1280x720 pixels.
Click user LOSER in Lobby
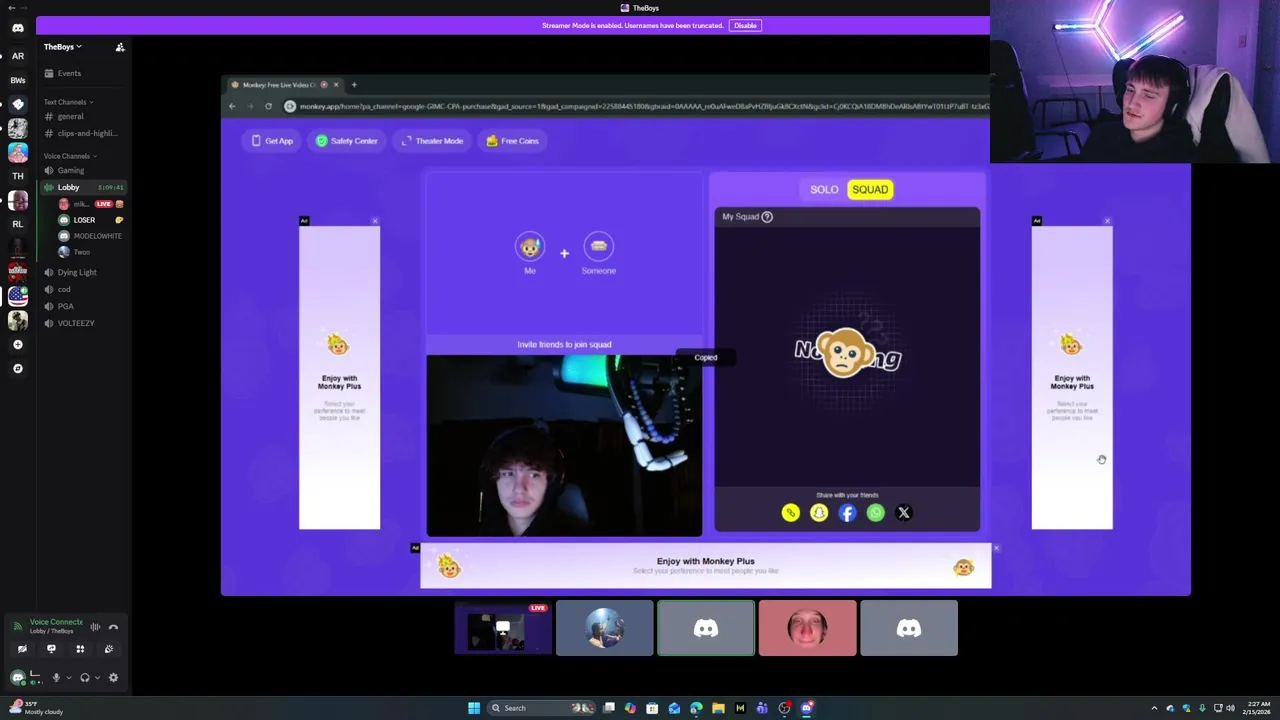pos(90,220)
